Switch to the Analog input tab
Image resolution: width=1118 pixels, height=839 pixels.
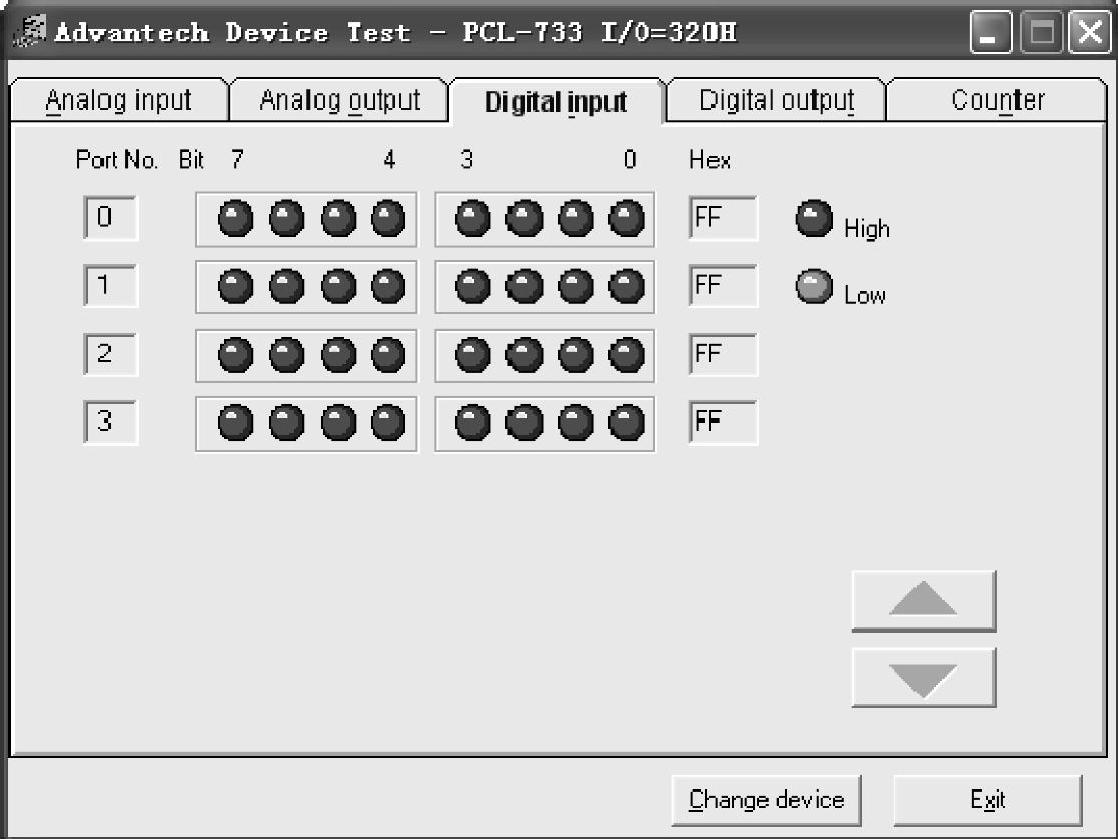tap(118, 101)
